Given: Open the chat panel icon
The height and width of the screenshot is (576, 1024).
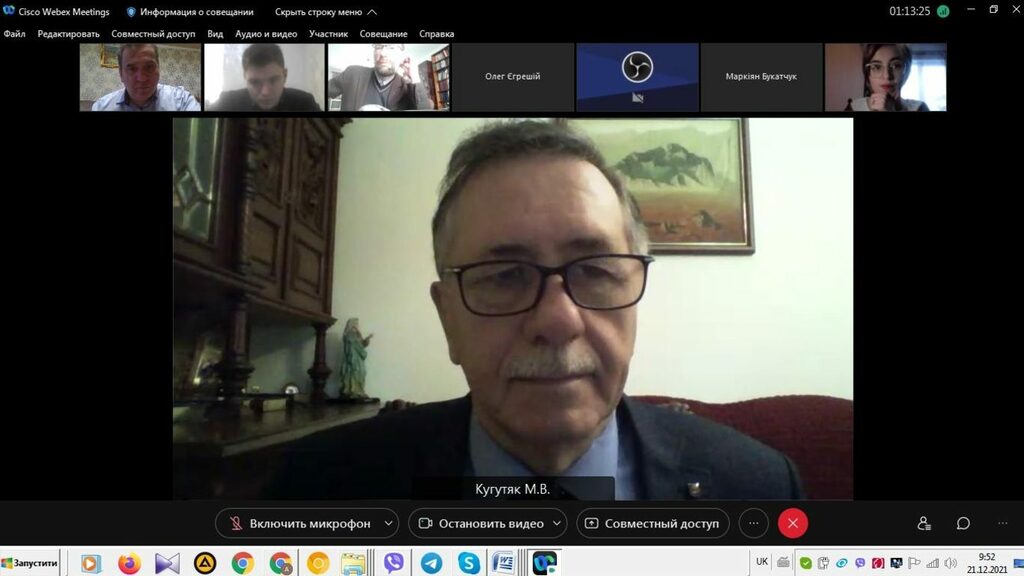Looking at the screenshot, I should [x=963, y=523].
